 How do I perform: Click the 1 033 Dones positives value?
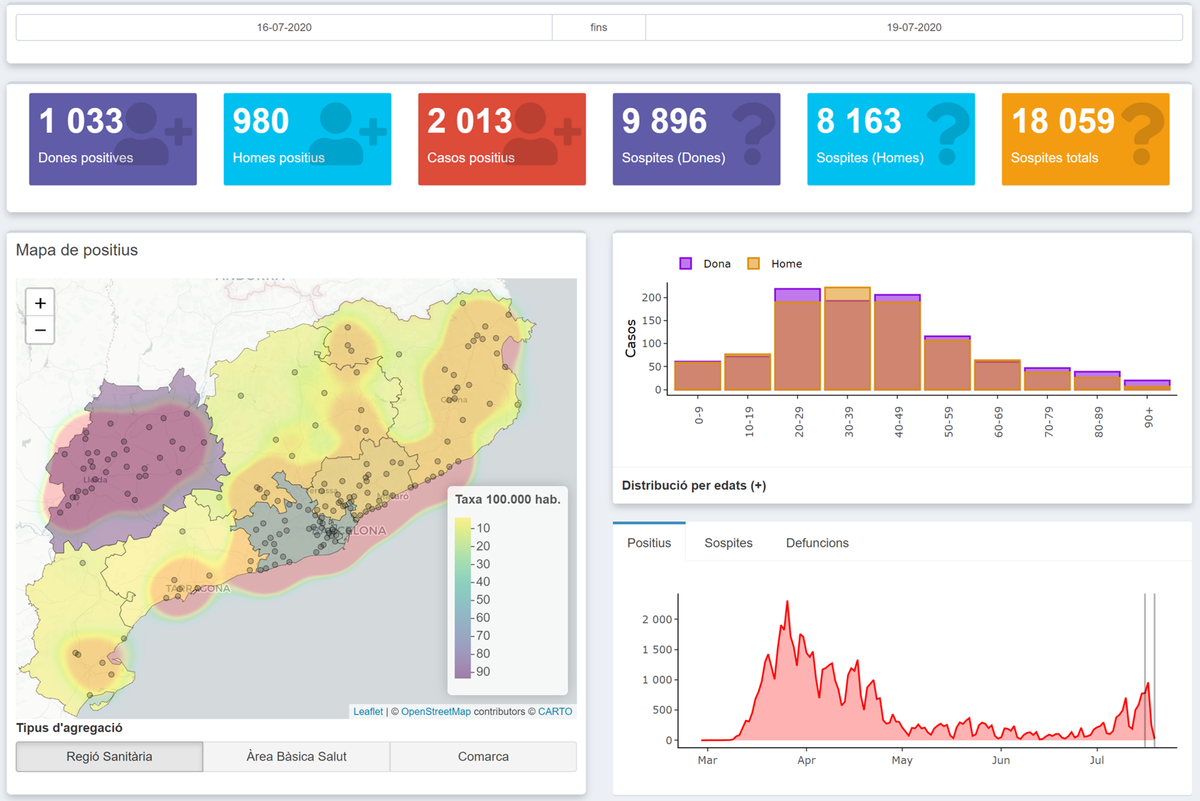tap(81, 121)
